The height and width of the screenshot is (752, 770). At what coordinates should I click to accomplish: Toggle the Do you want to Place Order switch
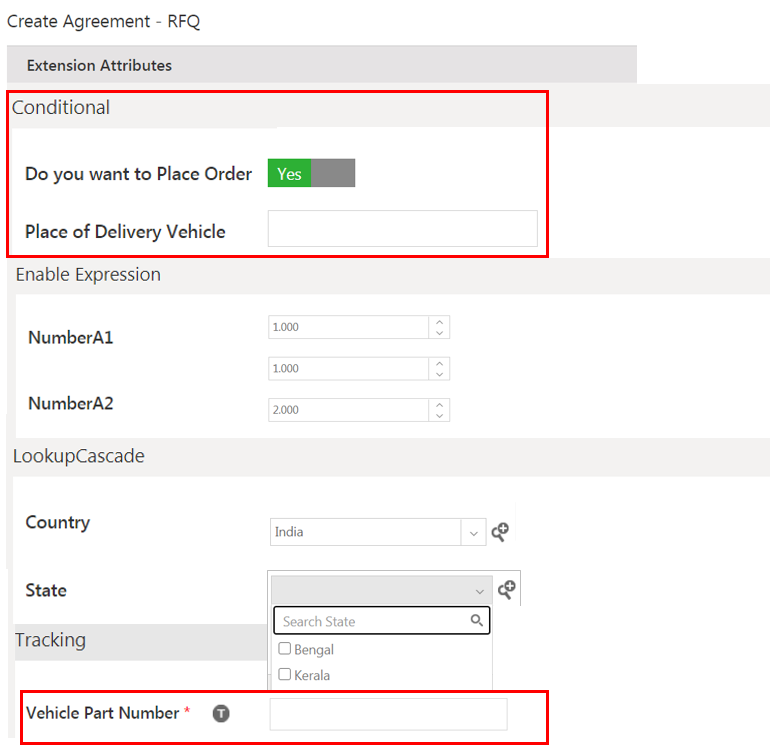311,173
